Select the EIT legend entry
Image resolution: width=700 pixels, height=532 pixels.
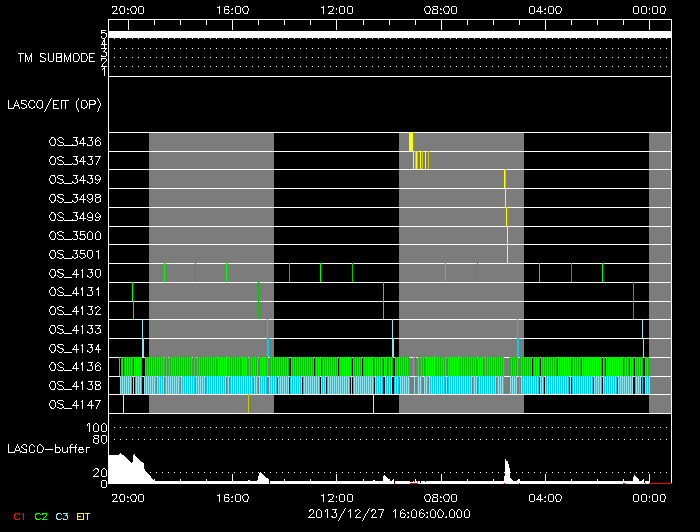(84, 516)
